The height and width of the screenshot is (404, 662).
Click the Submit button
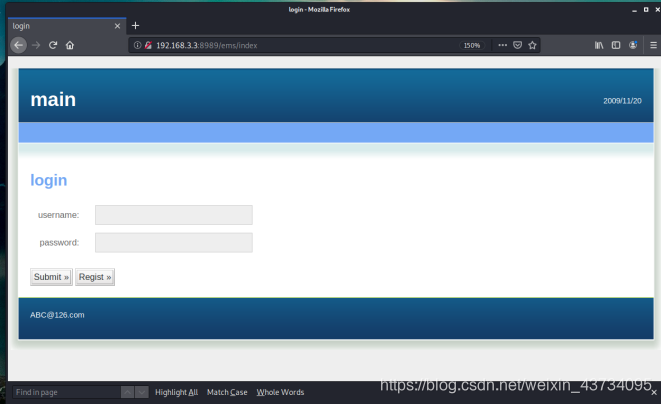coord(51,277)
